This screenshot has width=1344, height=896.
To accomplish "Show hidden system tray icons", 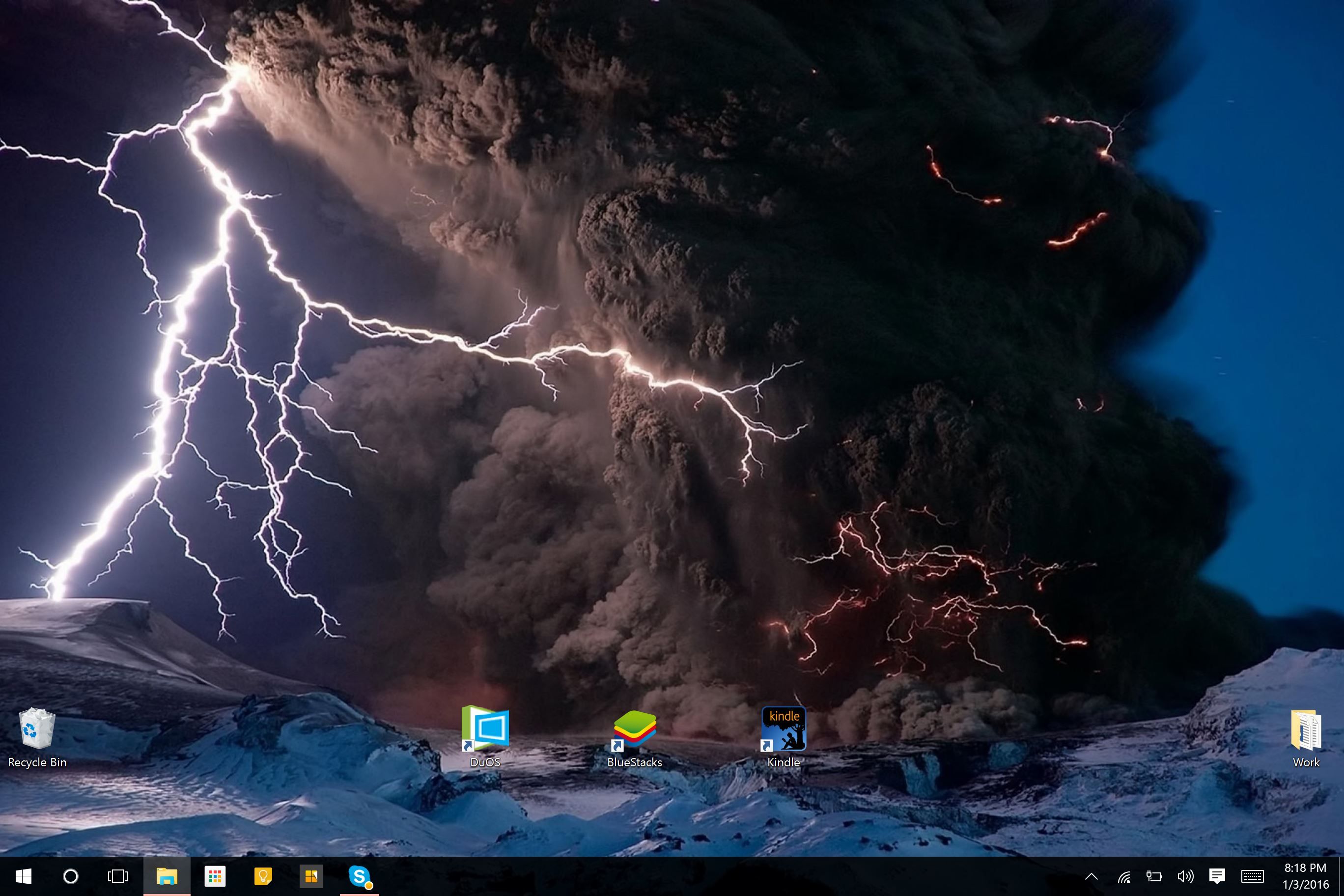I will point(1092,876).
